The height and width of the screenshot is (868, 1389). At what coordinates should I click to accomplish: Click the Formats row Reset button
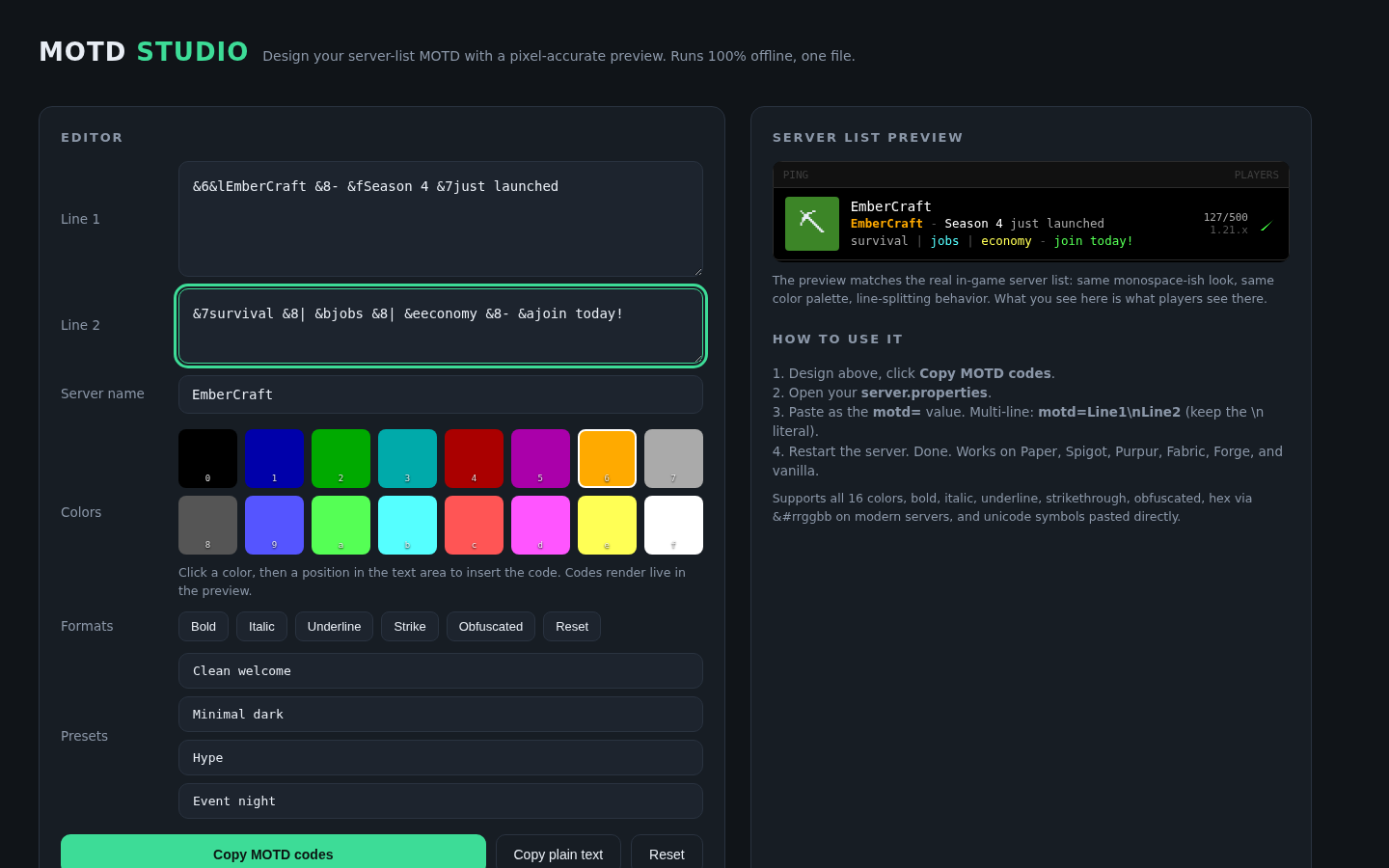coord(572,626)
